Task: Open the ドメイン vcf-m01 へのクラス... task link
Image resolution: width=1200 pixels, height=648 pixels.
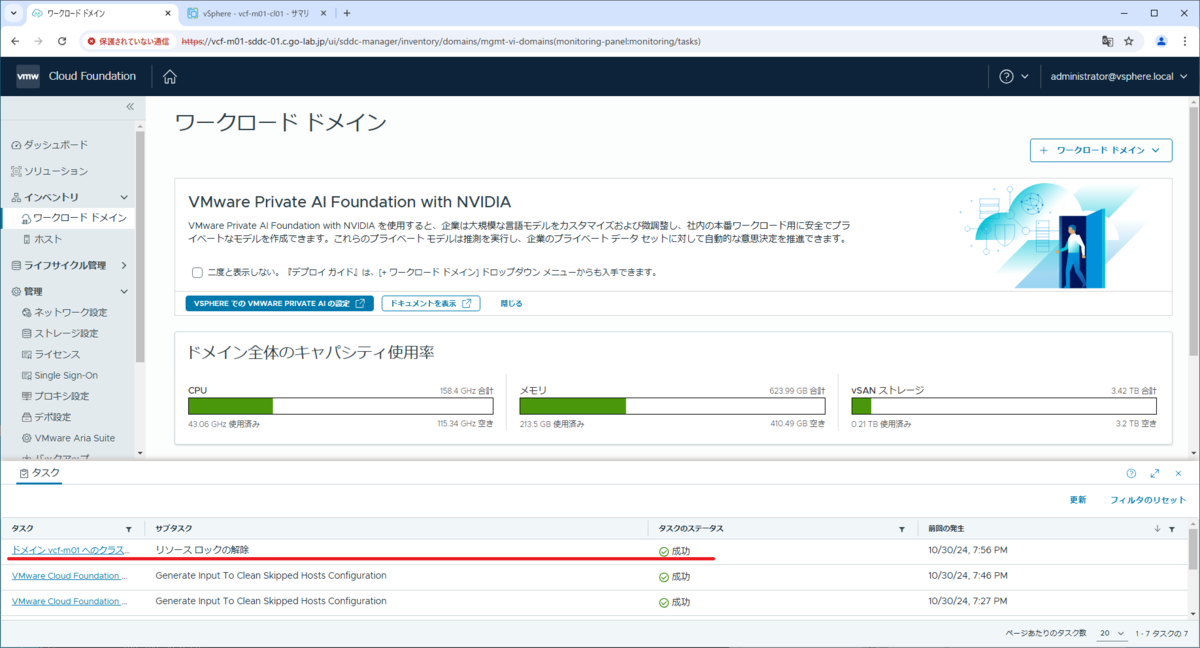Action: 69,550
